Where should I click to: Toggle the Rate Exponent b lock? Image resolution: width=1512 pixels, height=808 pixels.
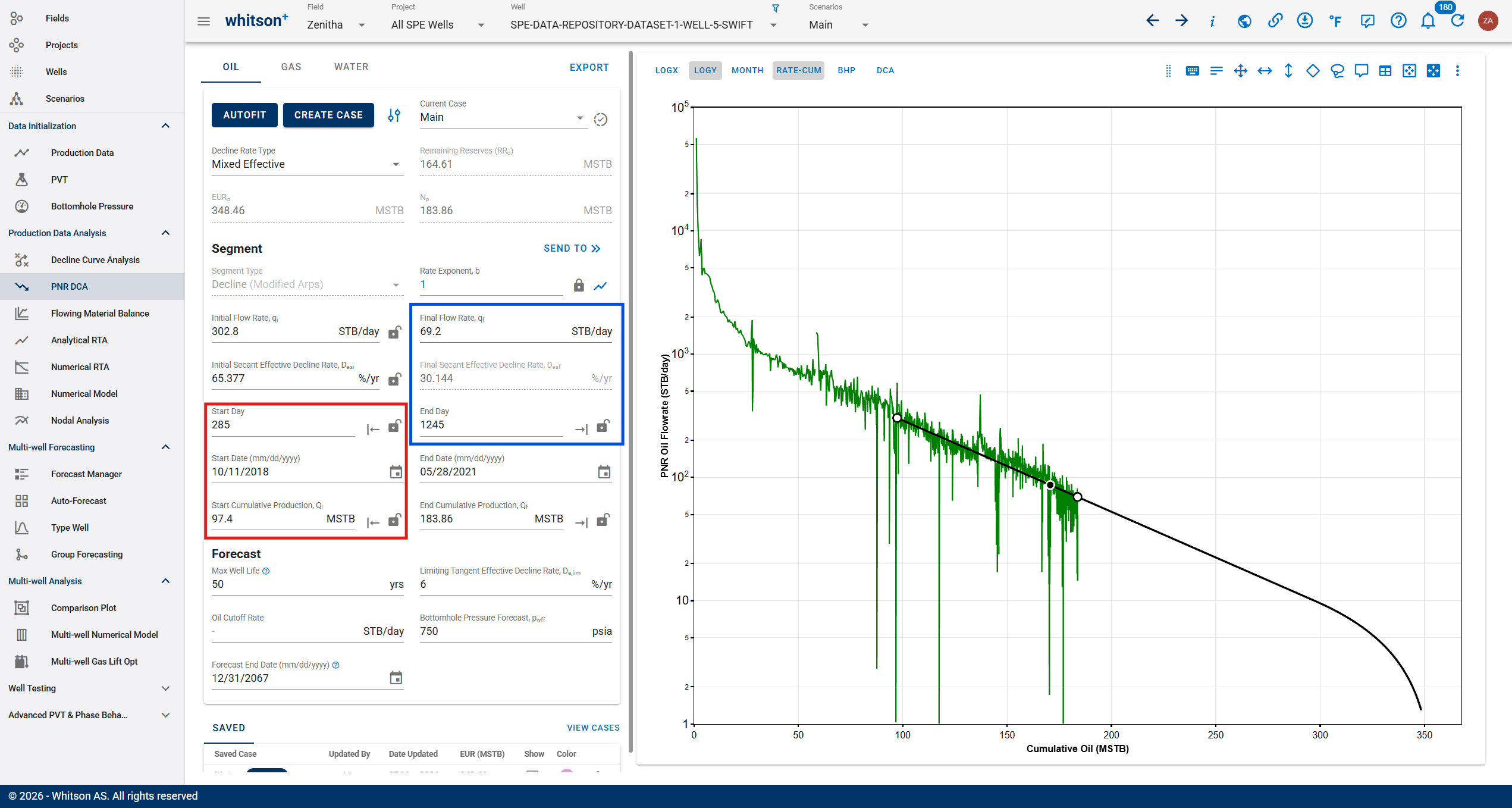(x=579, y=285)
